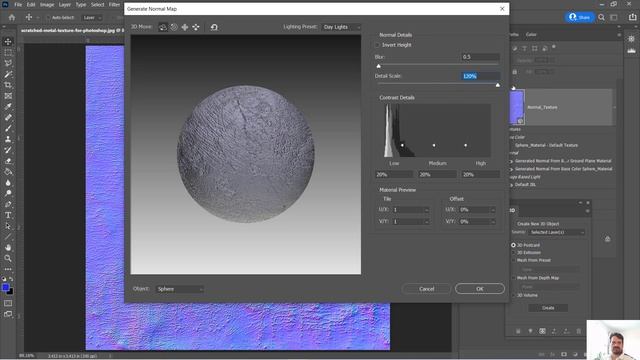Open the Object Sphere dropdown

(x=180, y=289)
